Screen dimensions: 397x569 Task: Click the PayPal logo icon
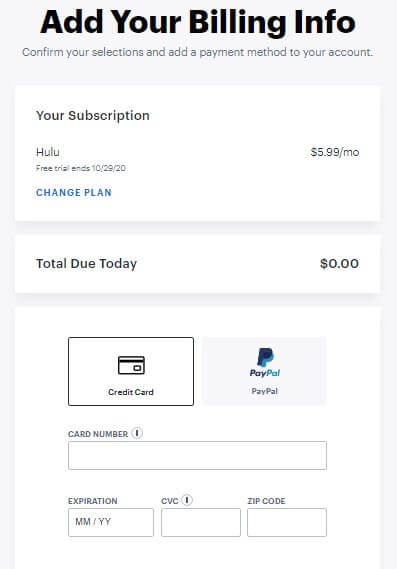(x=265, y=362)
